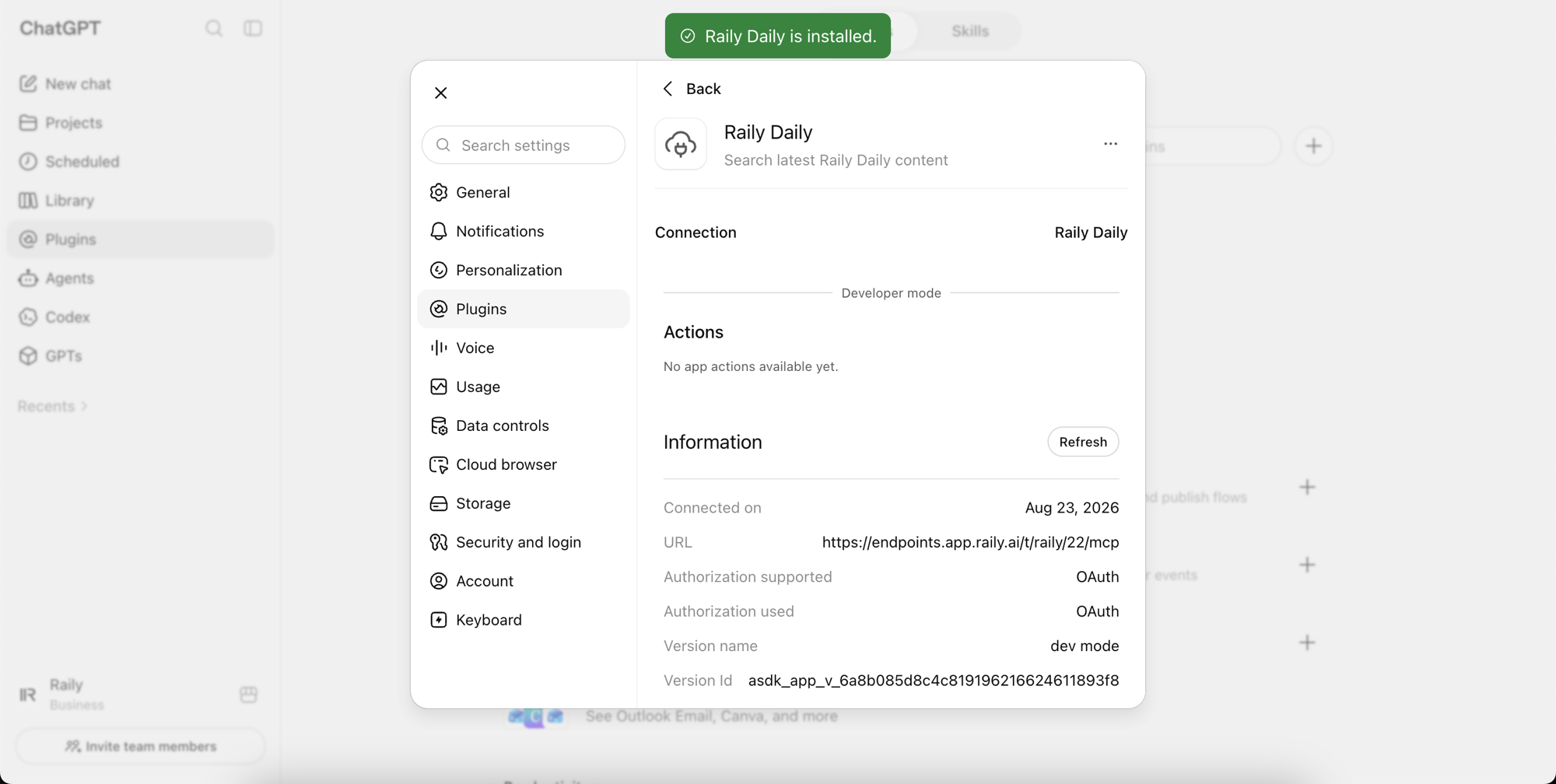The width and height of the screenshot is (1556, 784).
Task: Click the Usage chart icon
Action: click(x=439, y=387)
